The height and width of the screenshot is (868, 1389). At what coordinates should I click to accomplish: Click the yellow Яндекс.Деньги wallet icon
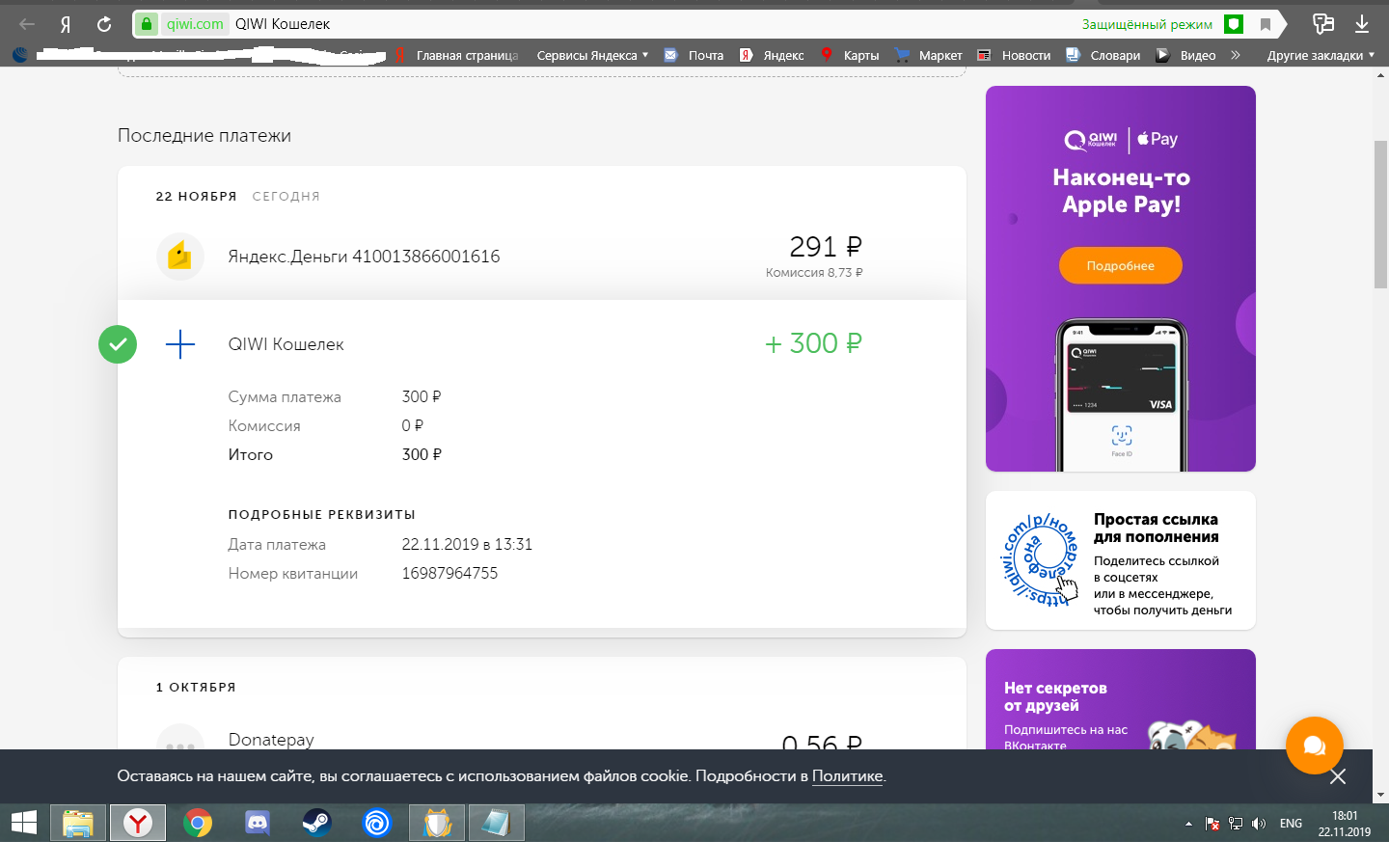pyautogui.click(x=180, y=257)
